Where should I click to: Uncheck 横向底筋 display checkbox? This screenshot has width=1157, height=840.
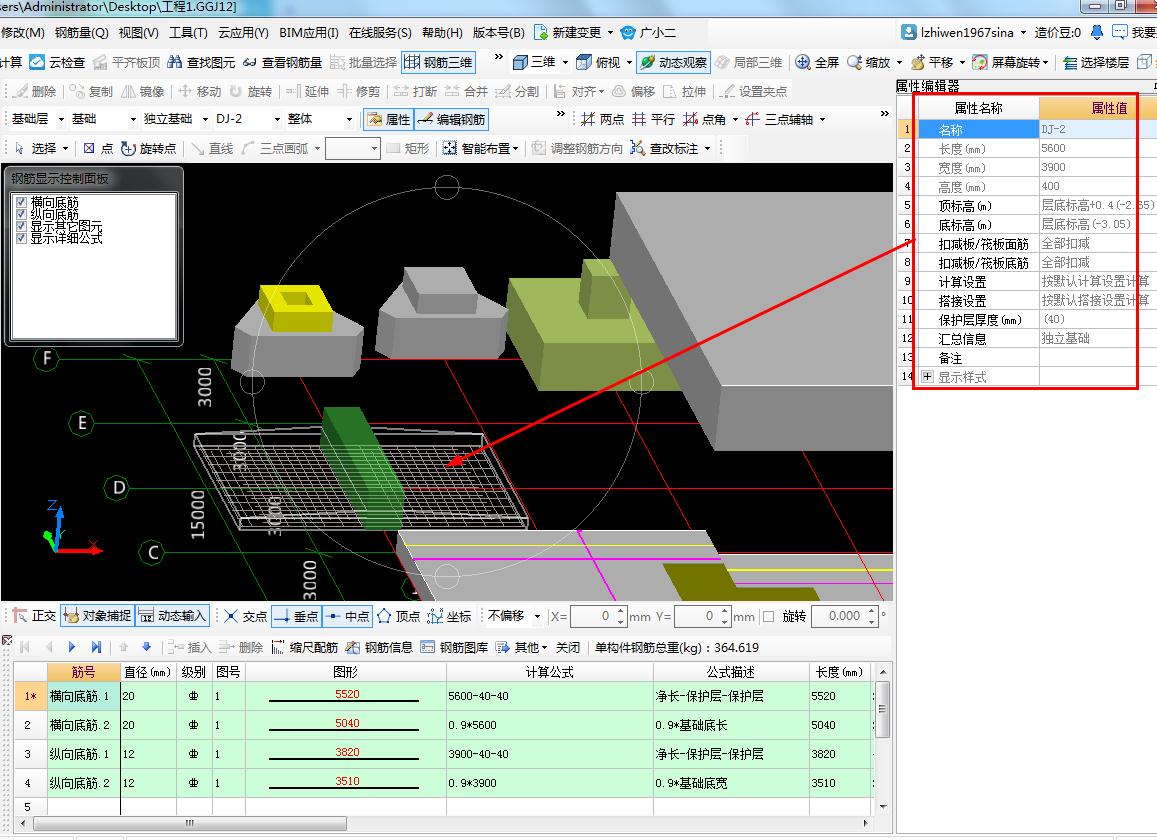click(21, 202)
